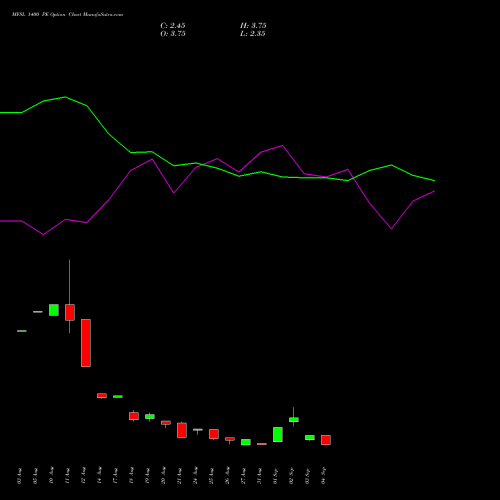Select the '02 Sep' date label

(x=291, y=476)
